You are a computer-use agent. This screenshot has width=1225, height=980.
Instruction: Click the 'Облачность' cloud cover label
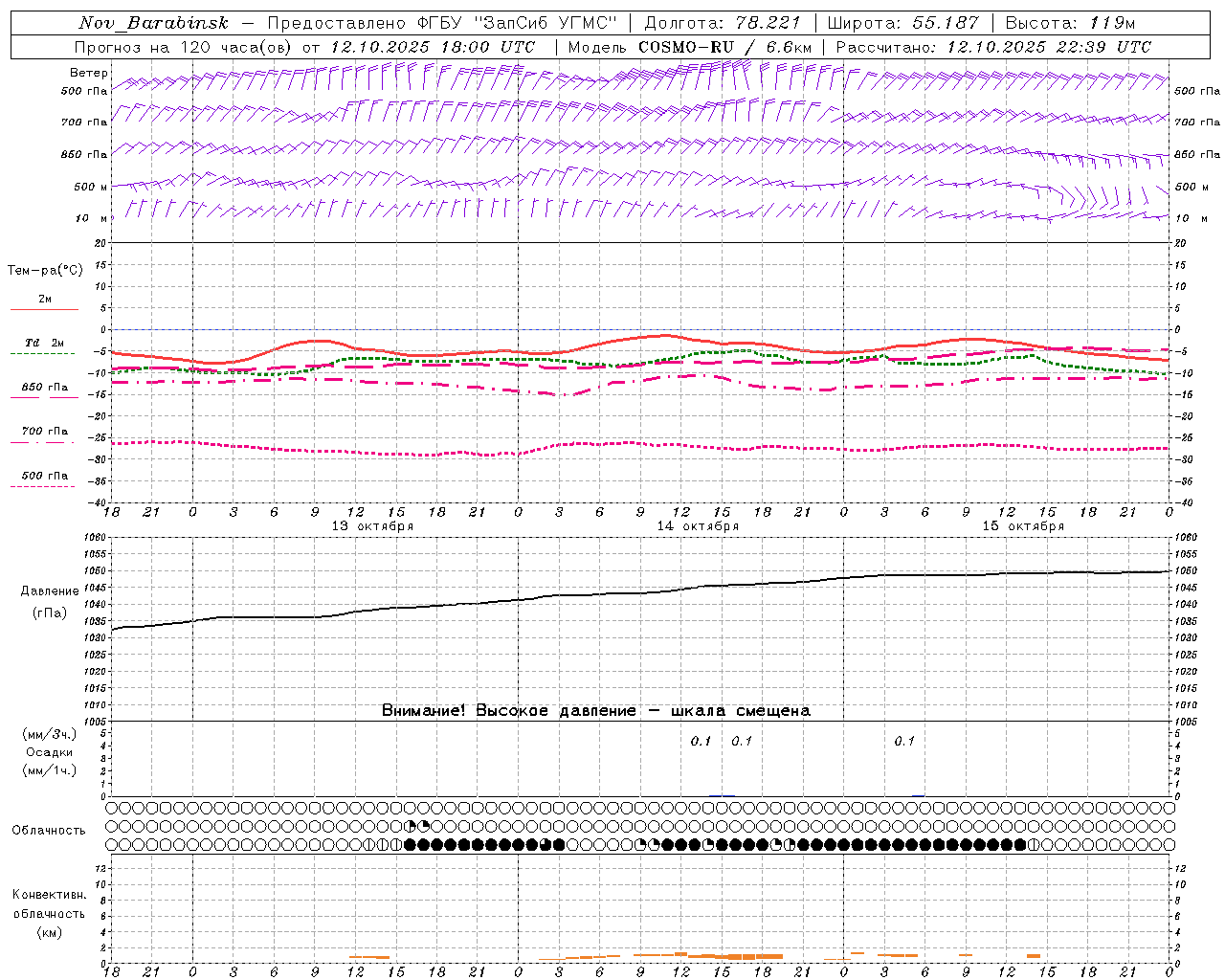pos(49,831)
